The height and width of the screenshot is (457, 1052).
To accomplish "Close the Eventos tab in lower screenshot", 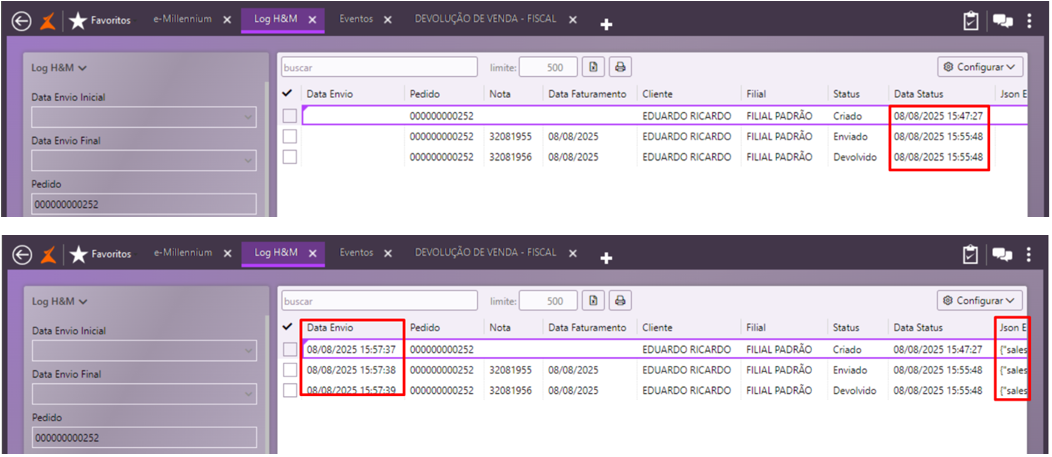I will (x=387, y=254).
